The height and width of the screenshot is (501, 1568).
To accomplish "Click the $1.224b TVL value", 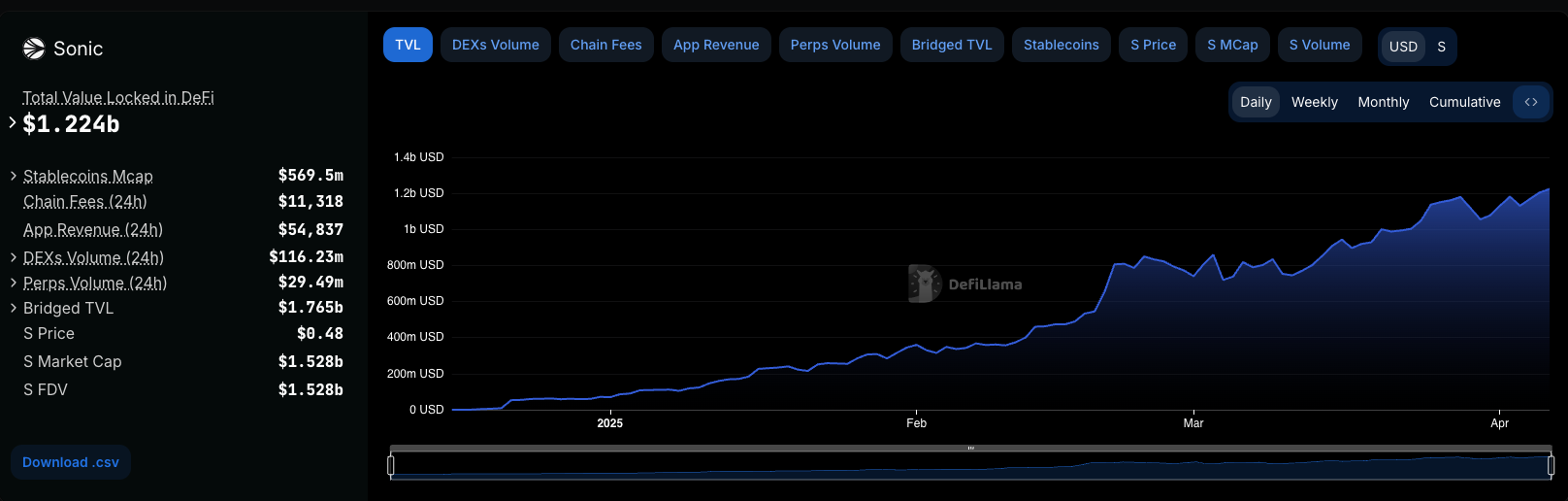I will click(x=71, y=124).
